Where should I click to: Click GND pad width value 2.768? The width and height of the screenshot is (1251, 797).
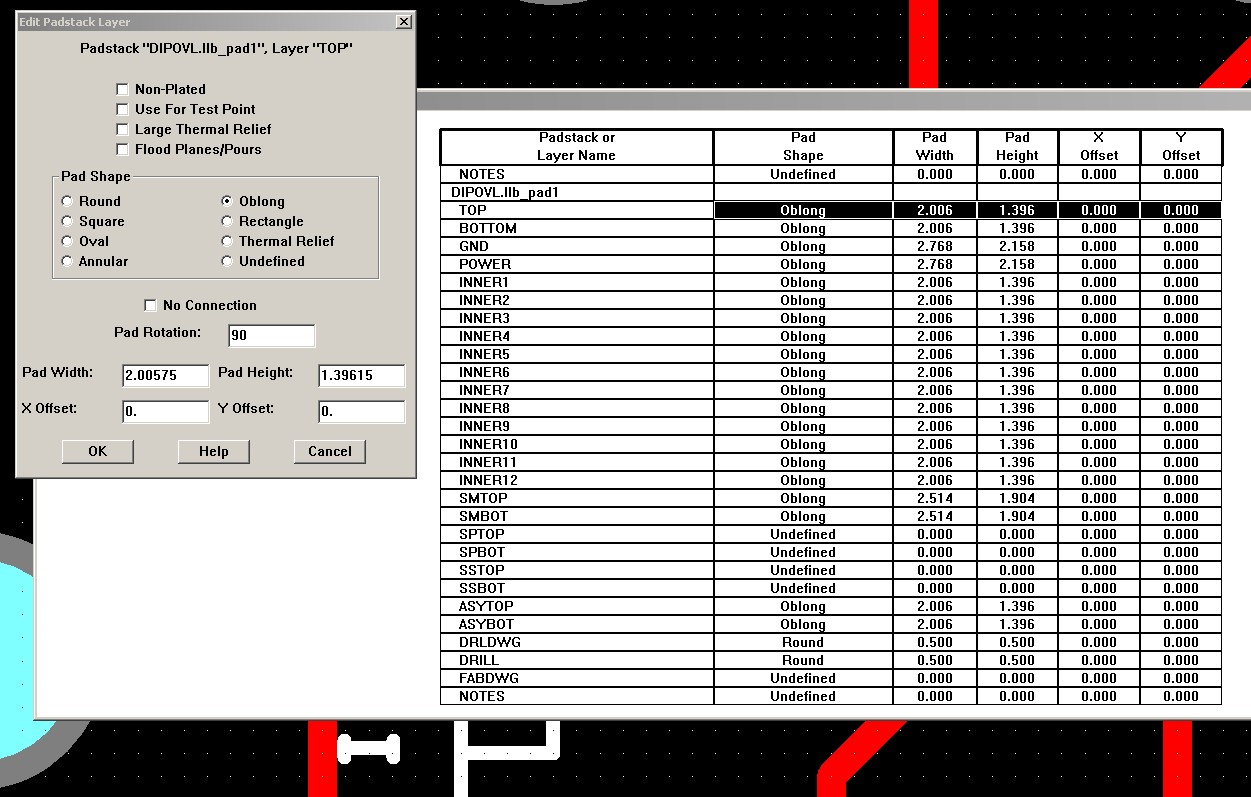point(935,246)
